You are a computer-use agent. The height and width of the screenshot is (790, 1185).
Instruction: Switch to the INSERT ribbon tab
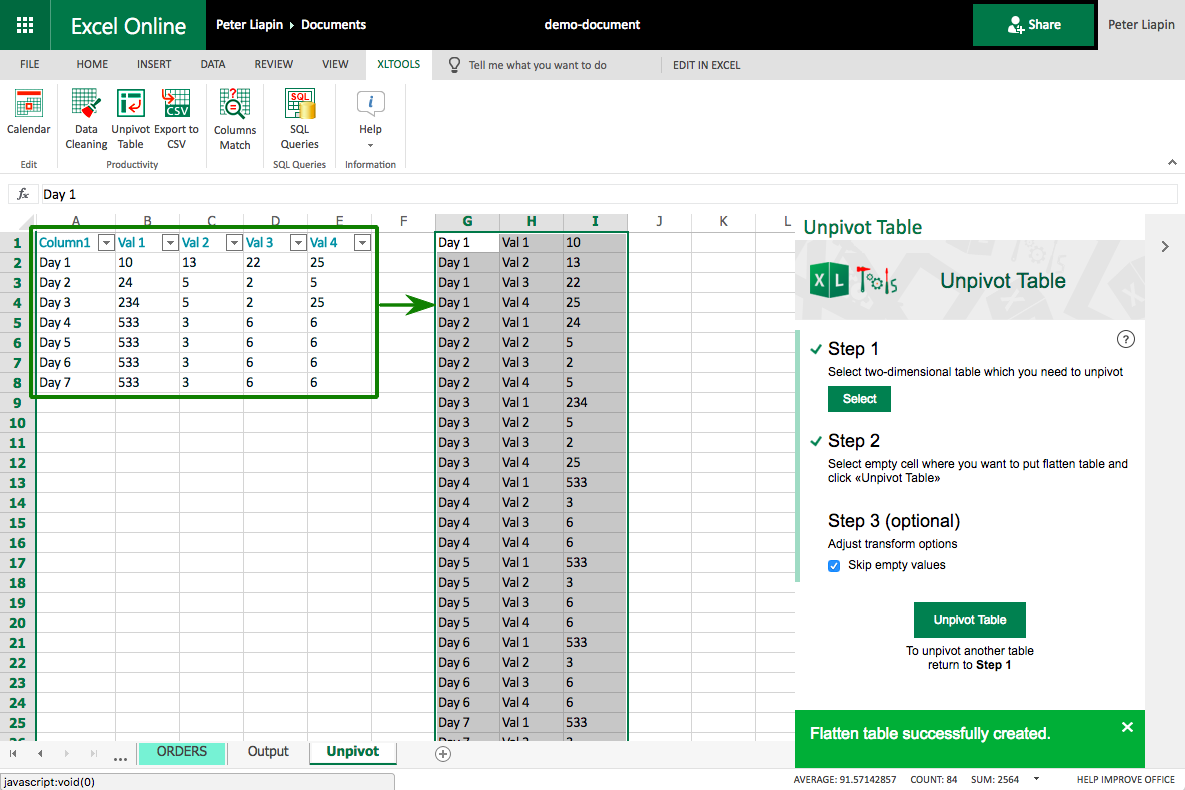click(154, 64)
